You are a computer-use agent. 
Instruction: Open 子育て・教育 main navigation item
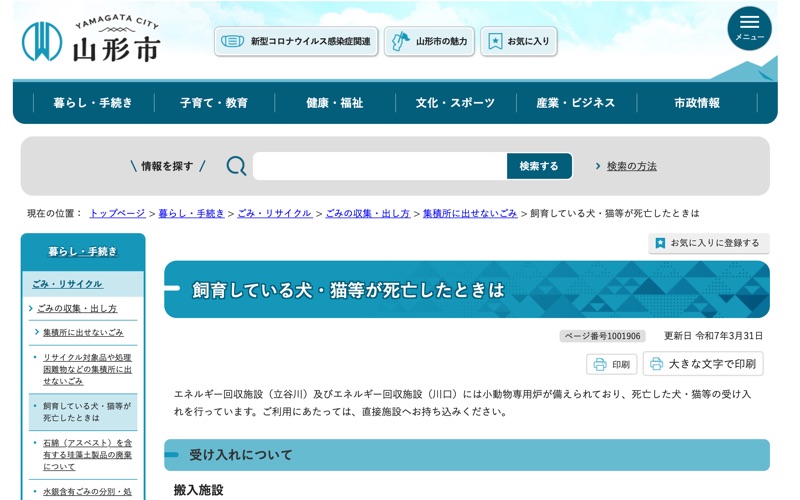pyautogui.click(x=214, y=103)
